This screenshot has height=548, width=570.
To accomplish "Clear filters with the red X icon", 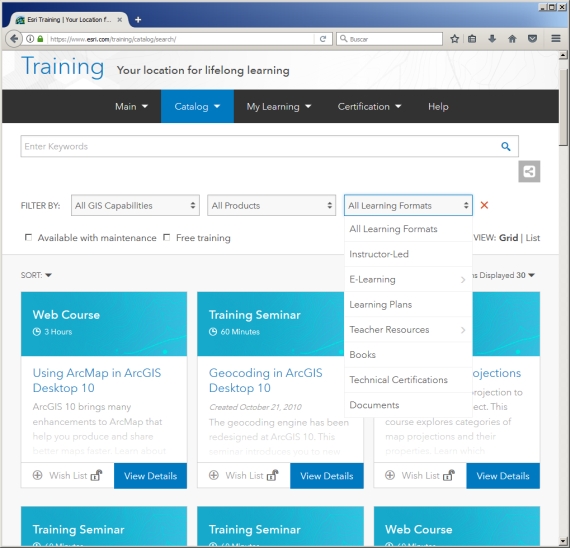I will pyautogui.click(x=484, y=205).
